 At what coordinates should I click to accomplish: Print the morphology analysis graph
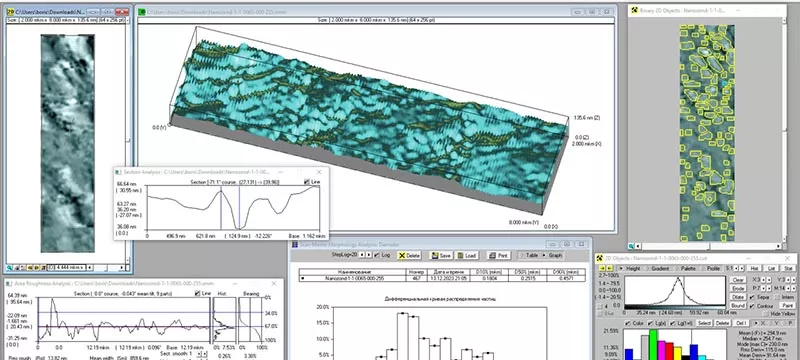(x=498, y=255)
